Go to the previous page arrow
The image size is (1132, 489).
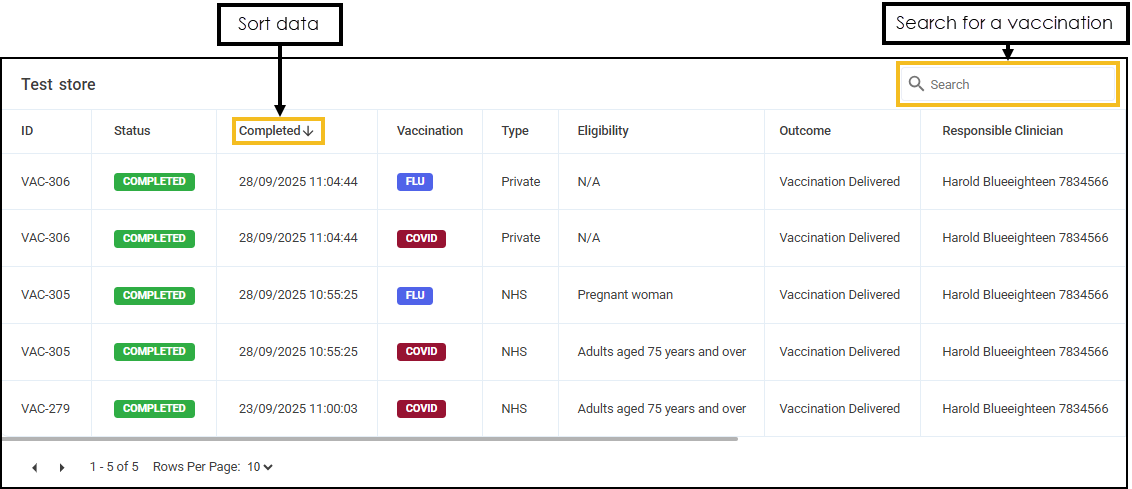pos(35,467)
